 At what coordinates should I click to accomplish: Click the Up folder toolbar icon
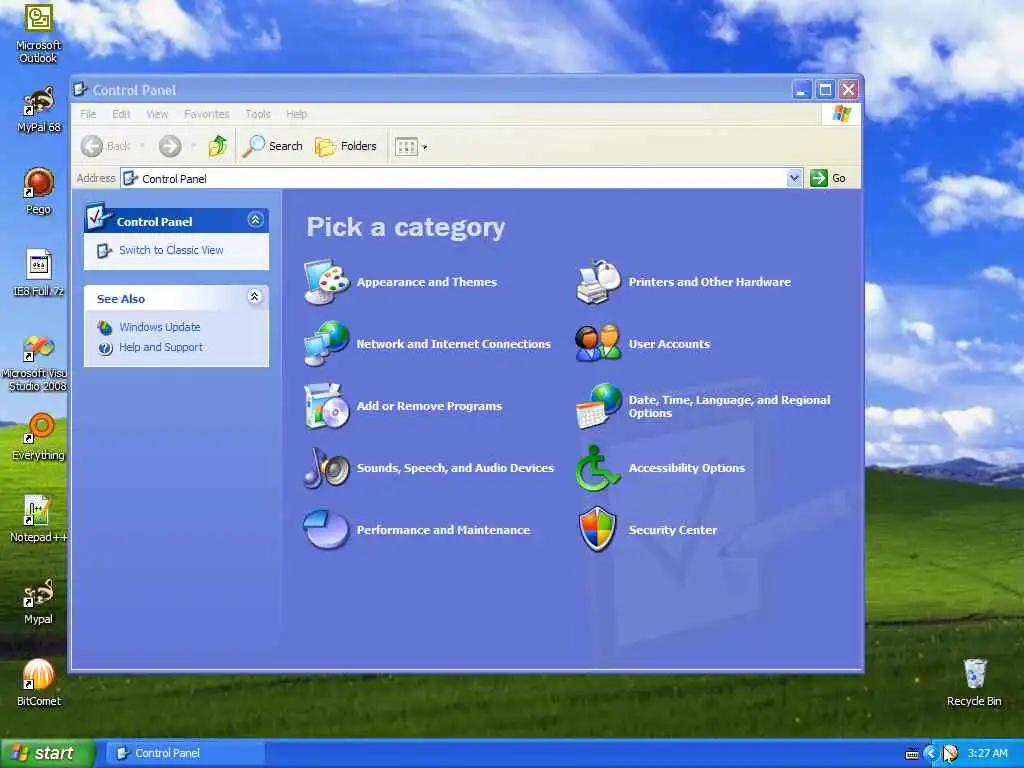pyautogui.click(x=217, y=146)
